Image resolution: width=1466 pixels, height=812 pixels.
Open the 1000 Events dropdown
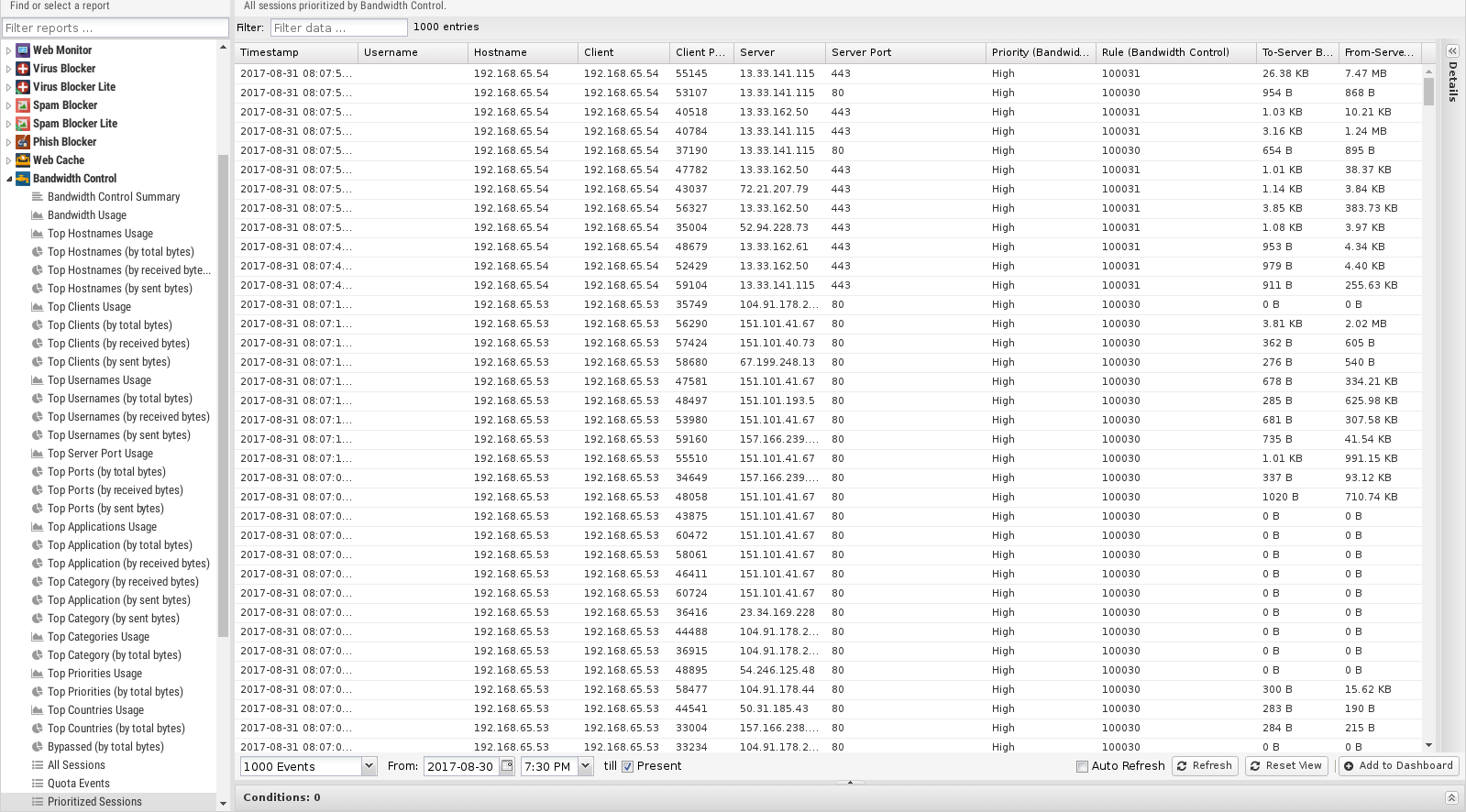[369, 766]
